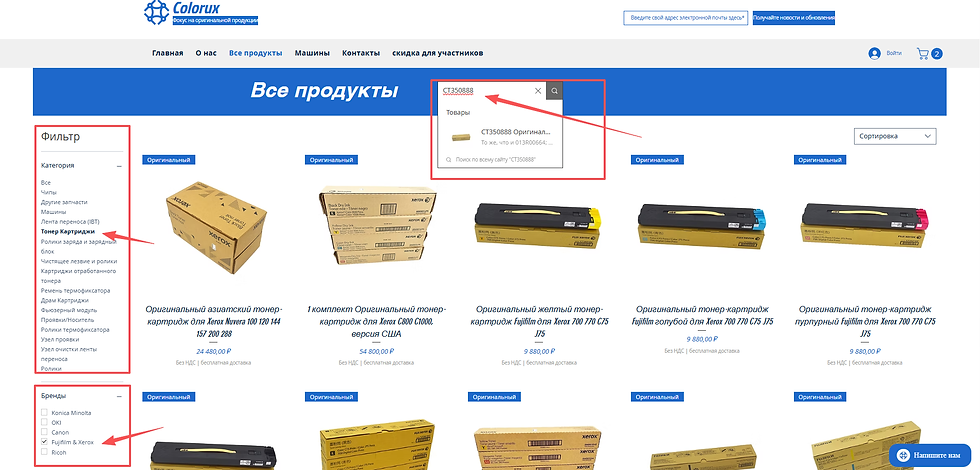Select the Тонер Картриджи category
The width and height of the screenshot is (980, 470).
tap(68, 231)
